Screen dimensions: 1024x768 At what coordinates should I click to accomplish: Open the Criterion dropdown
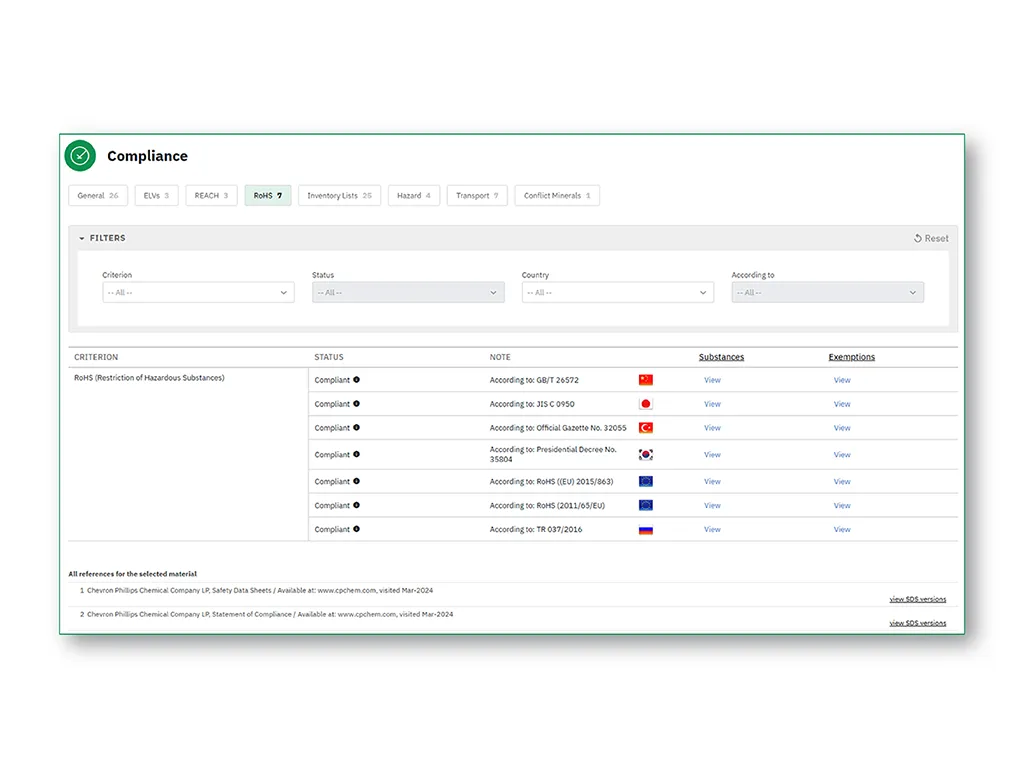click(198, 293)
